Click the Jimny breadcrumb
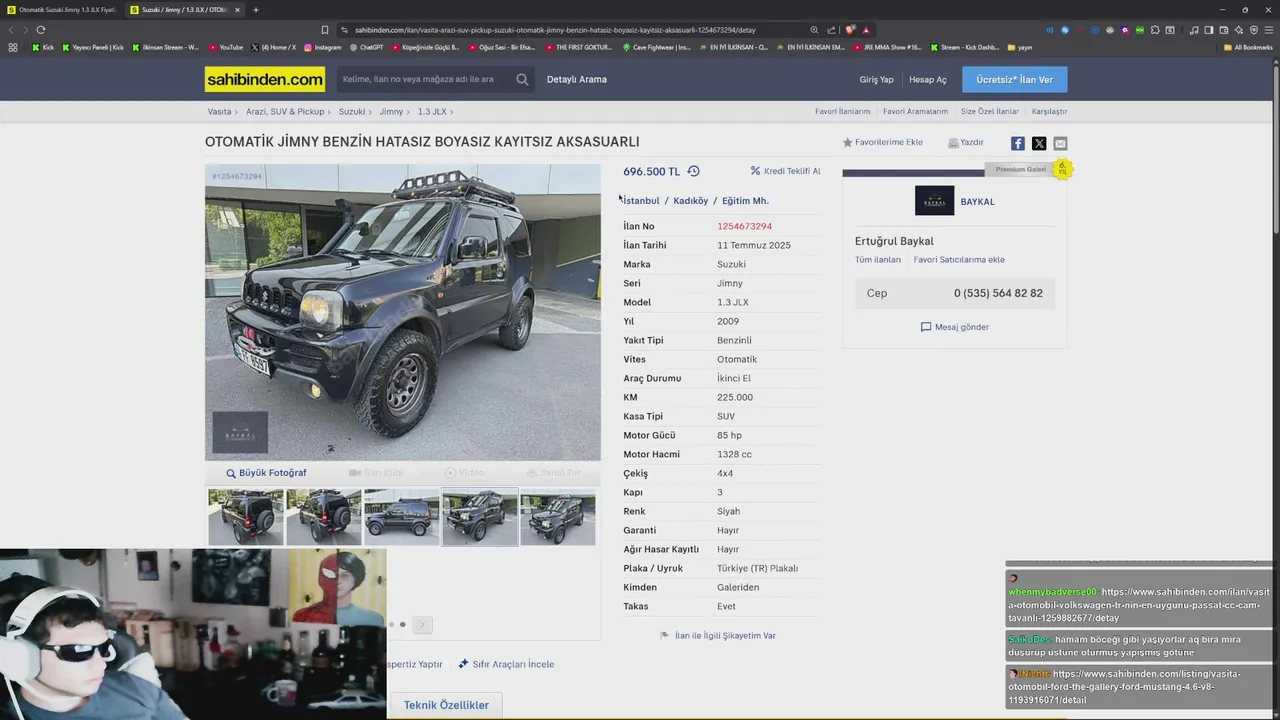 (391, 111)
